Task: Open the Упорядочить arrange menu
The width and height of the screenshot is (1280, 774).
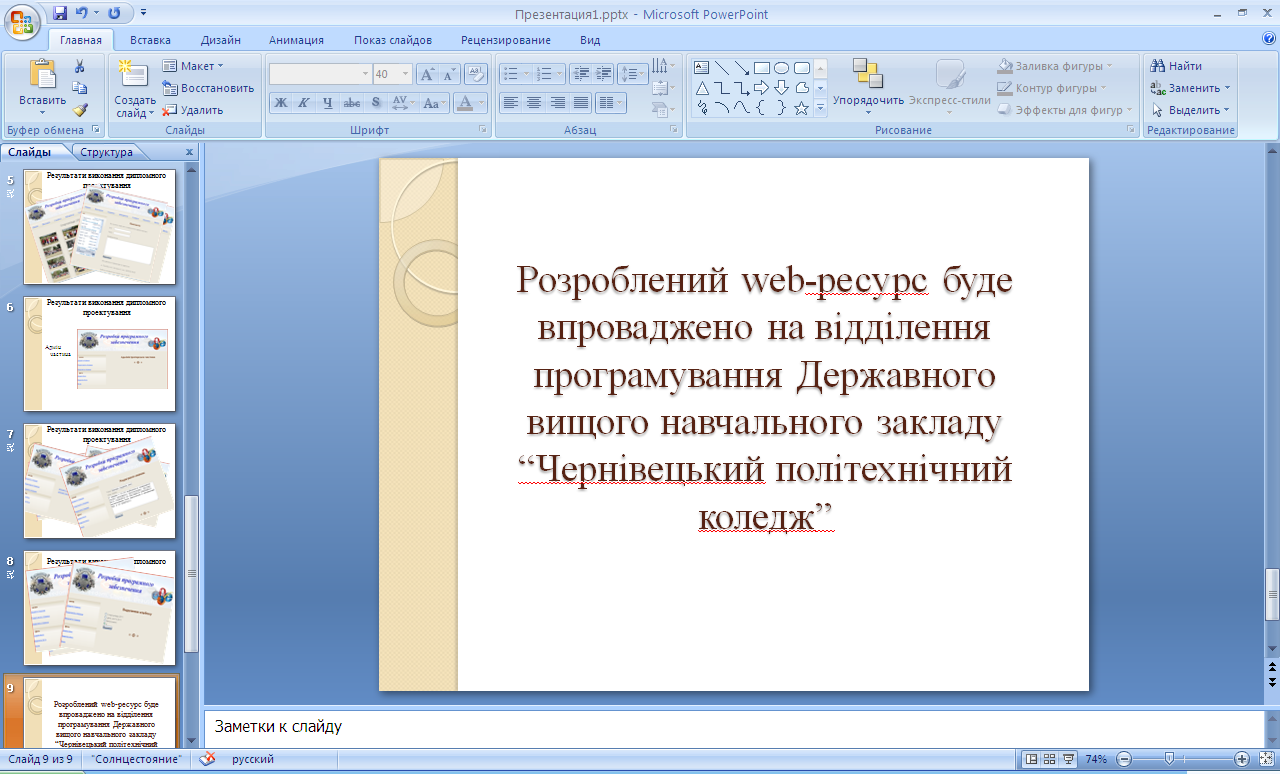Action: pos(868,86)
